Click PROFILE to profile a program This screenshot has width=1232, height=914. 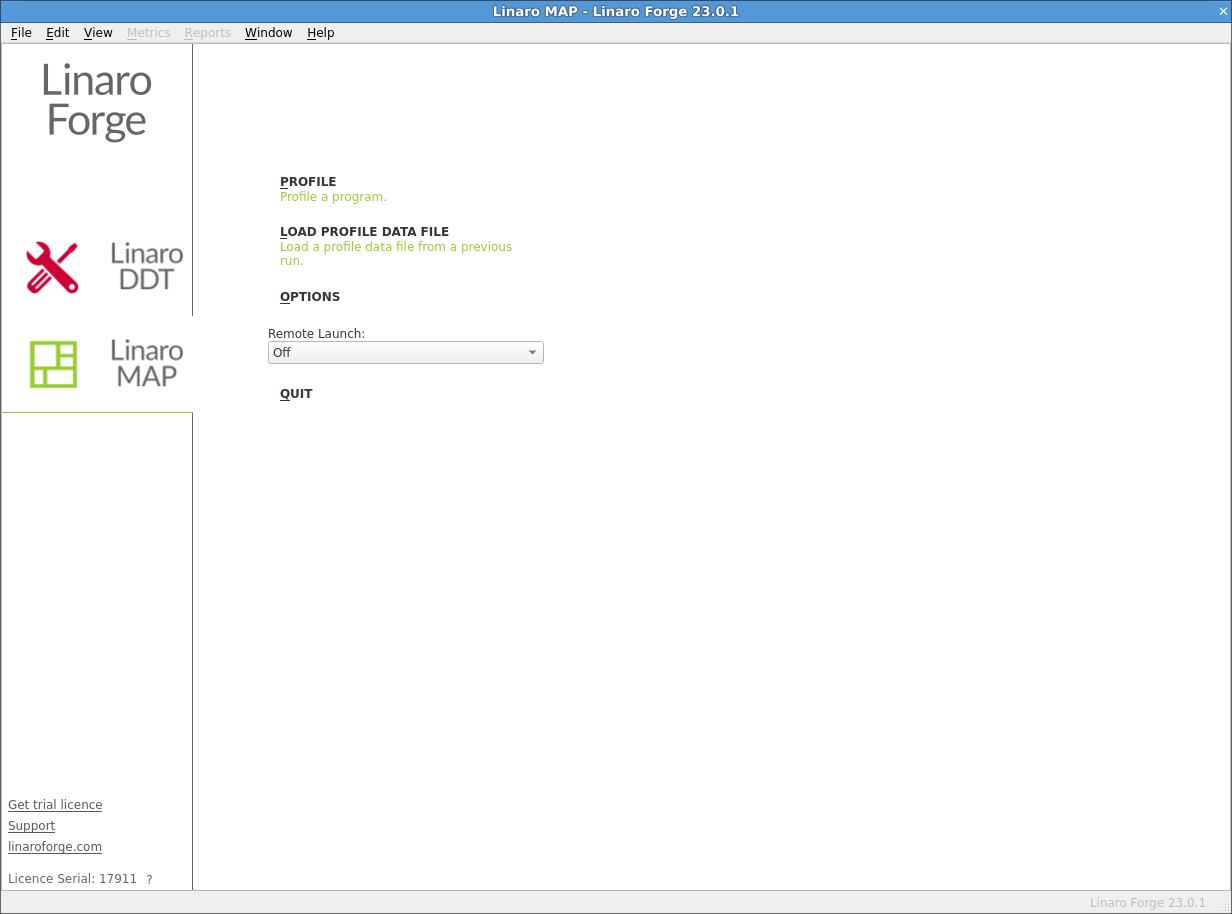click(308, 182)
